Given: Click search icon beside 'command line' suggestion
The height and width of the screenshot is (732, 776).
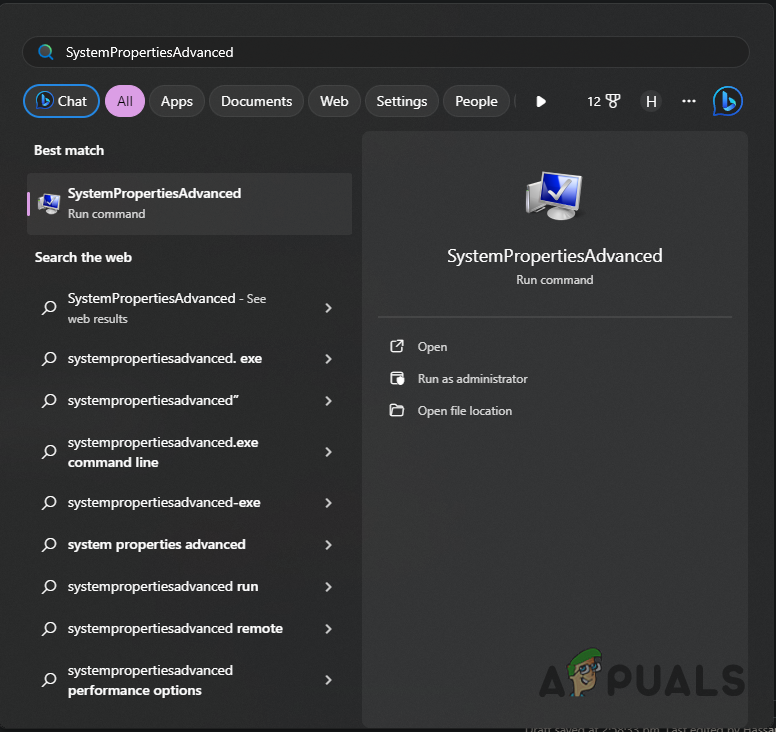Looking at the screenshot, I should click(x=49, y=451).
